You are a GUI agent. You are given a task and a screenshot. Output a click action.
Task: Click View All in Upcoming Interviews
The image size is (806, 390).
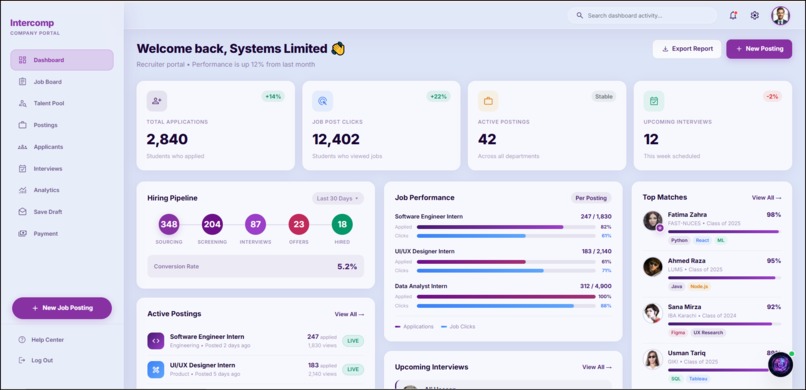597,367
